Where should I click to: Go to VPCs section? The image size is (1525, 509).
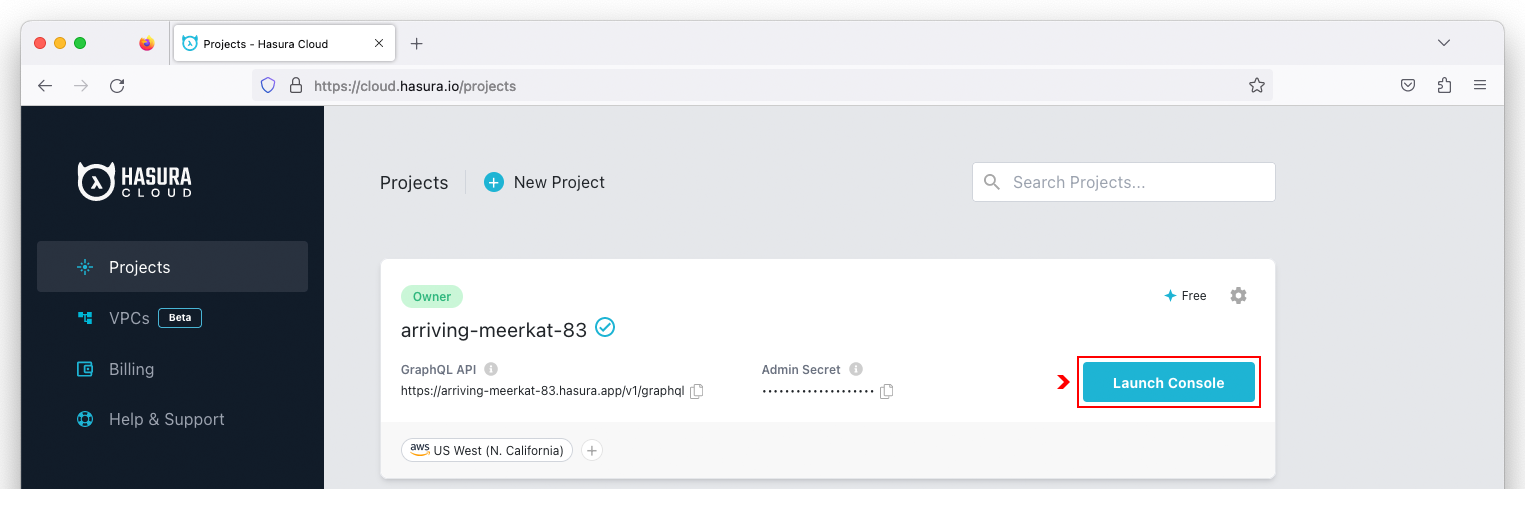[130, 318]
